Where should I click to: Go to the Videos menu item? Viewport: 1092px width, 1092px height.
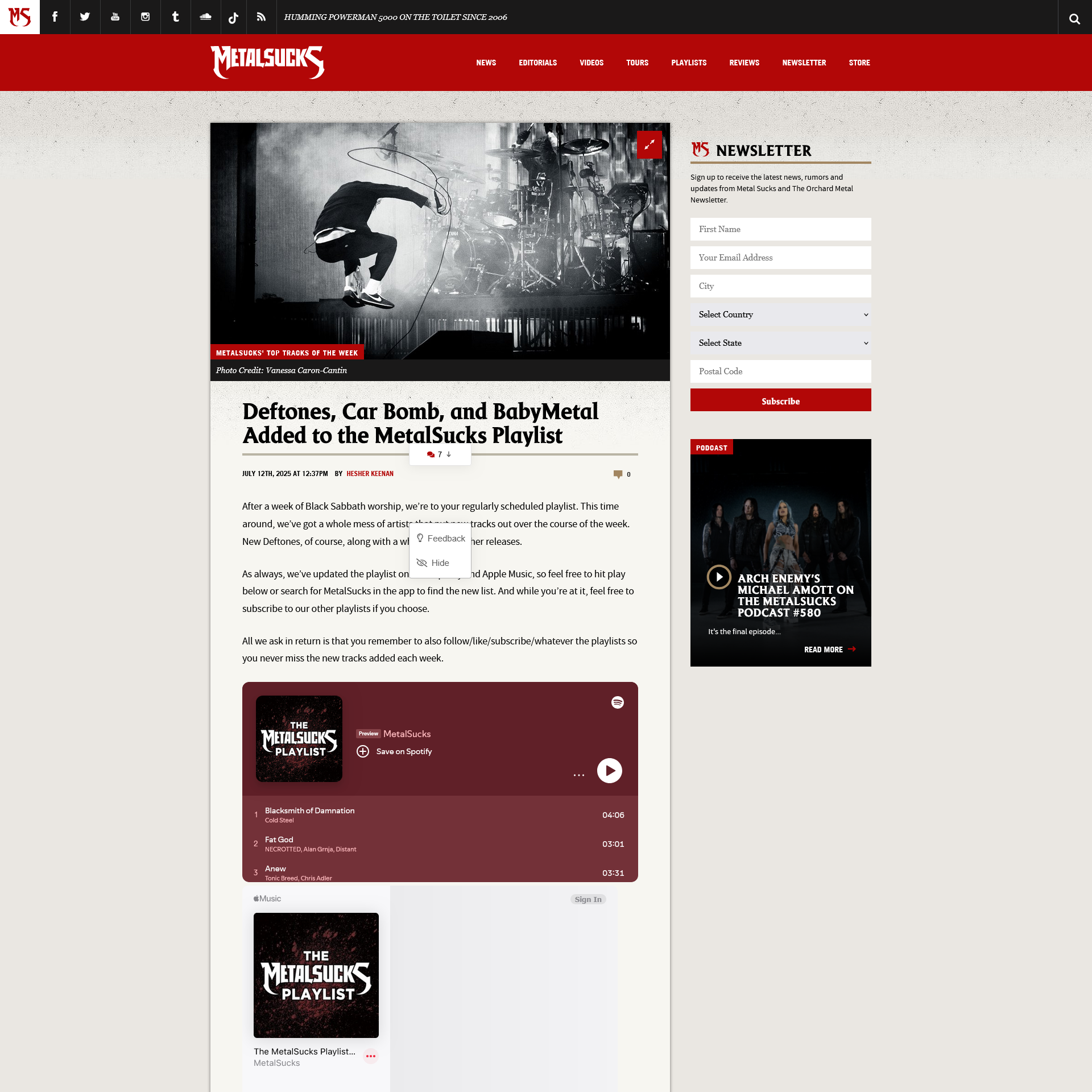[x=591, y=63]
